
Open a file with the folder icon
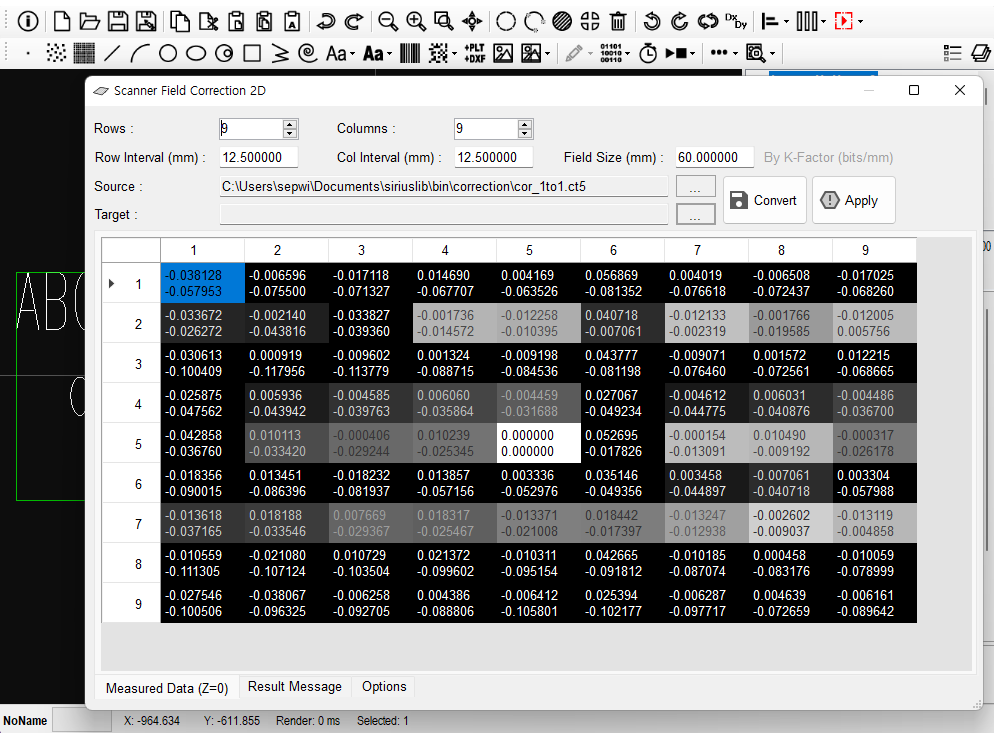click(89, 21)
